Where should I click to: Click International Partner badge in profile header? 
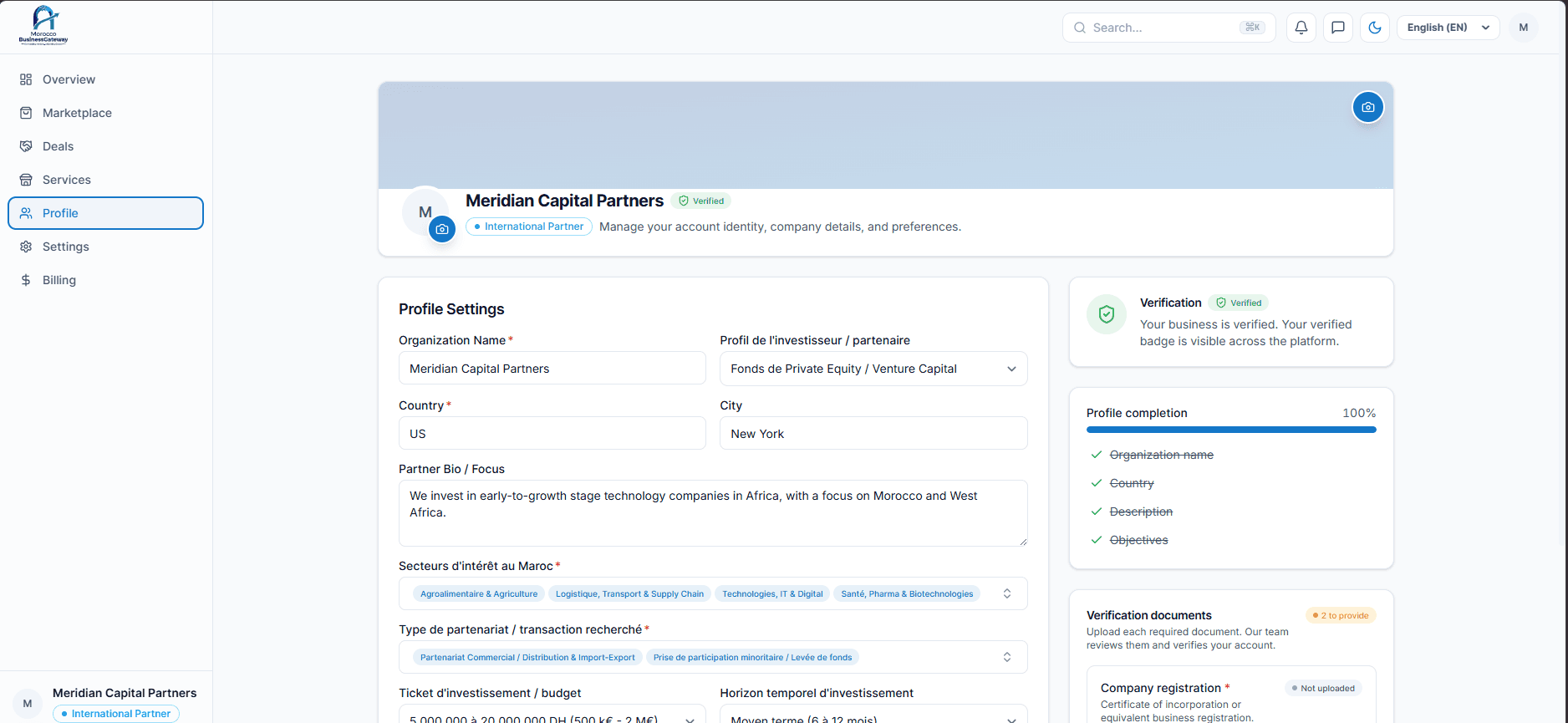pos(529,227)
